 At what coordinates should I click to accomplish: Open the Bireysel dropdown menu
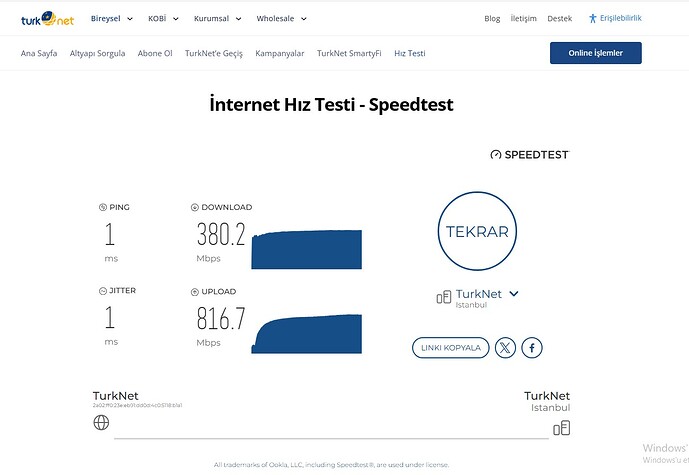[112, 18]
